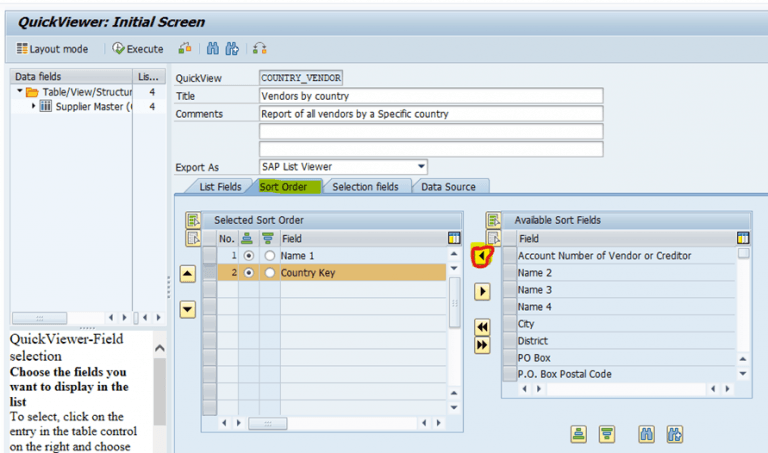This screenshot has height=453, width=768.
Task: Select ascending radio button for Country Key
Action: pos(248,273)
